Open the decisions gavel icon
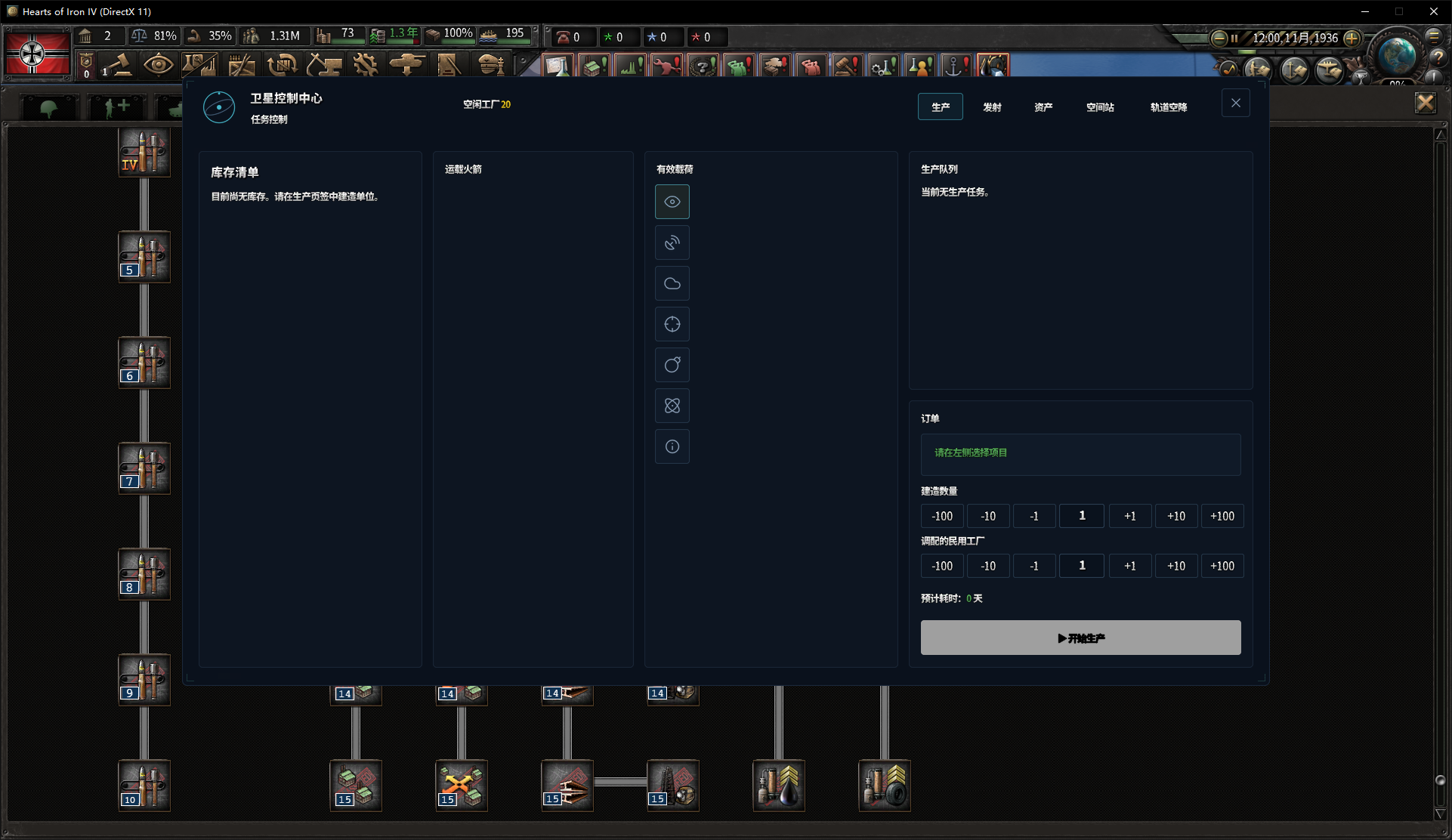The height and width of the screenshot is (840, 1452). tap(119, 66)
